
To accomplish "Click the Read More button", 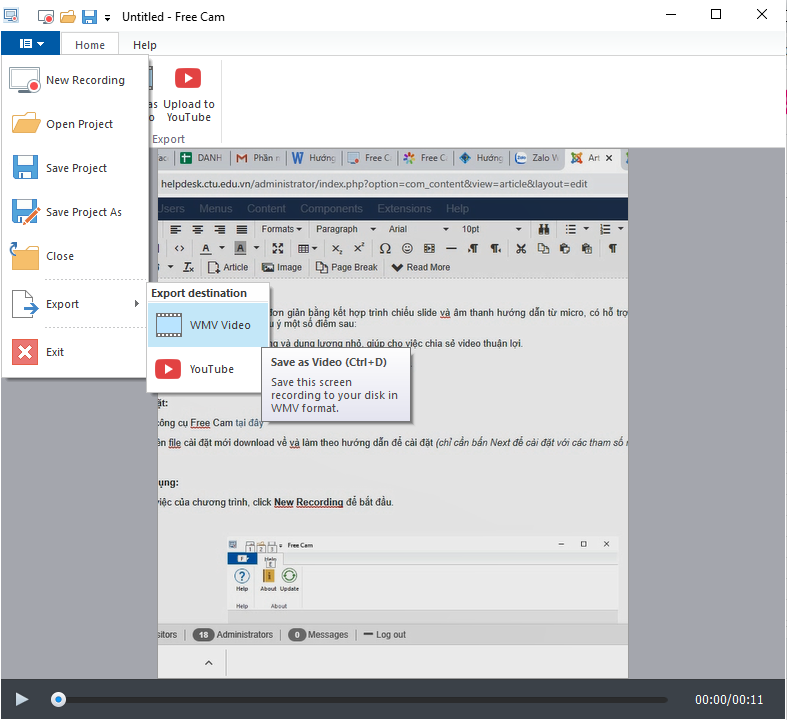I will (421, 267).
